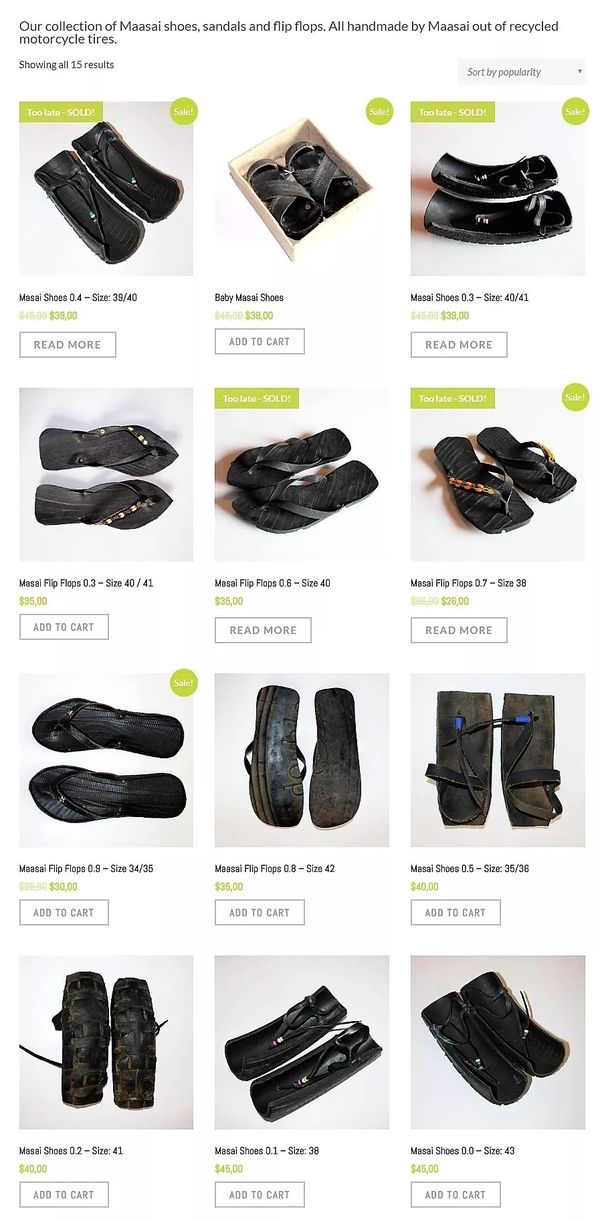This screenshot has width=600, height=1221.
Task: Open the Masai Shoes 0.2 – Size: 41 title link
Action: [71, 1151]
